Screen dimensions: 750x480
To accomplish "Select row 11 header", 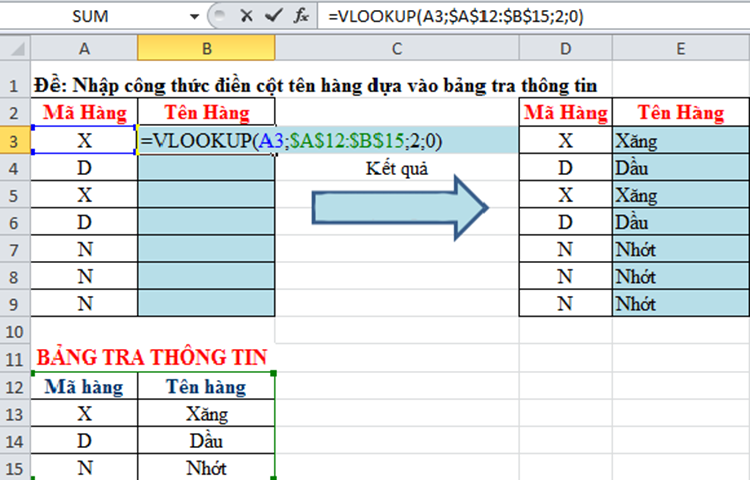I will pyautogui.click(x=14, y=359).
